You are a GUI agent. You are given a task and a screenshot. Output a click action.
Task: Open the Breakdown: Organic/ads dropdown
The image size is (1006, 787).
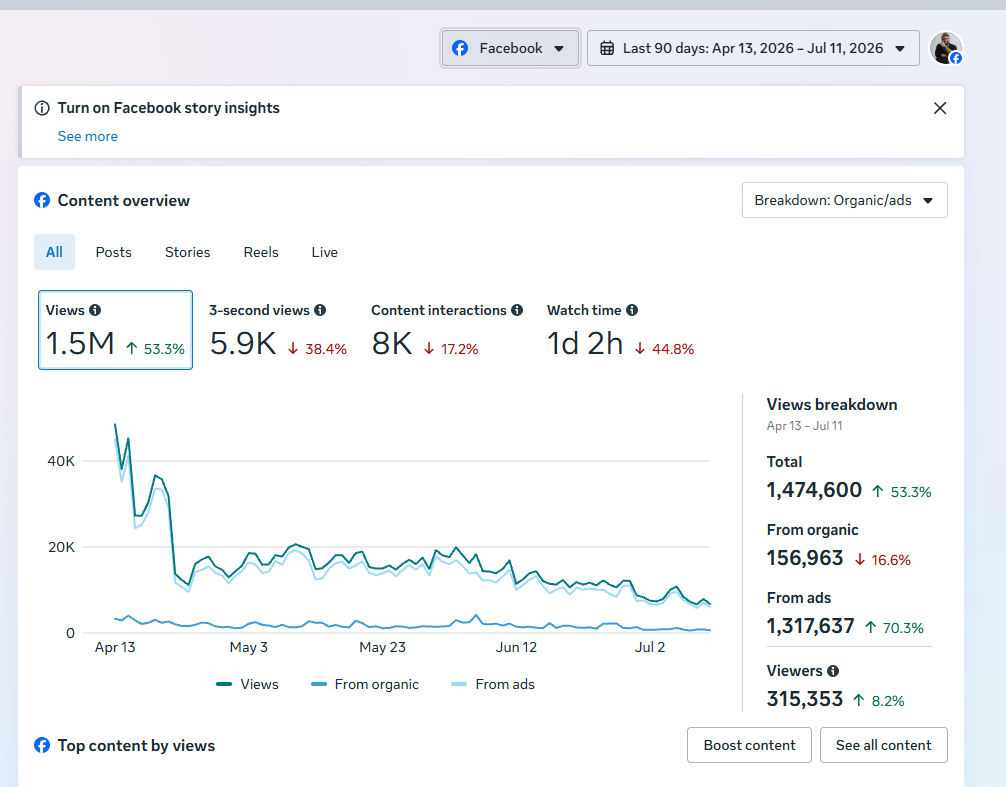(x=844, y=200)
